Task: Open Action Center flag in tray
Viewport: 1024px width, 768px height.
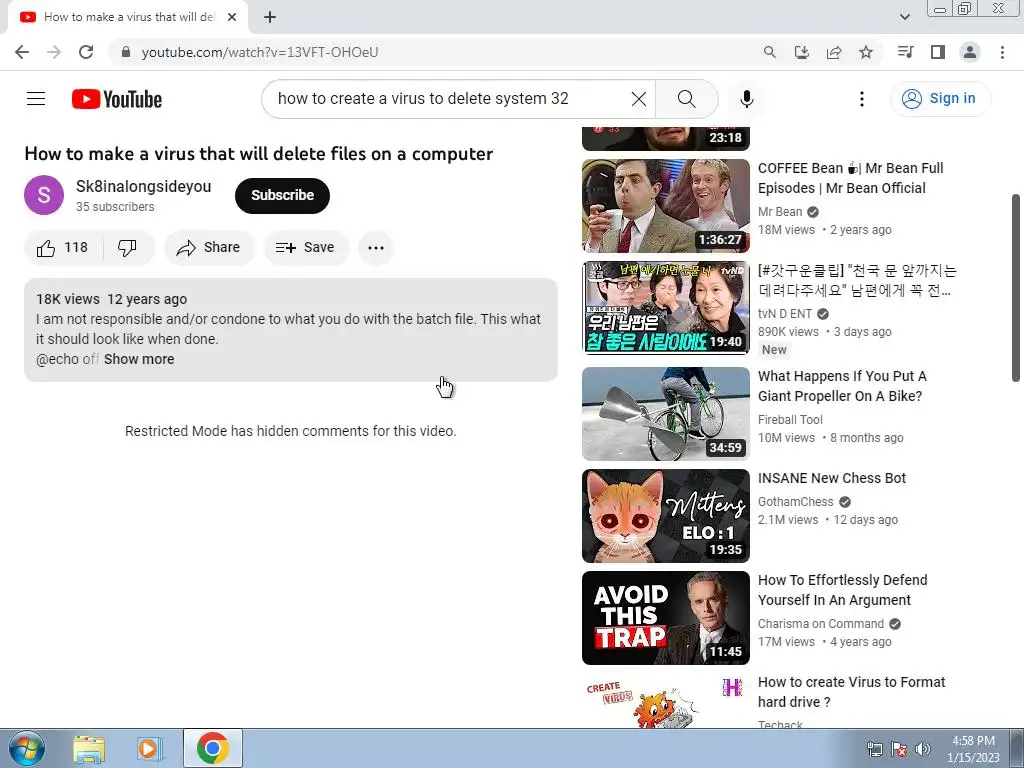Action: coord(899,749)
